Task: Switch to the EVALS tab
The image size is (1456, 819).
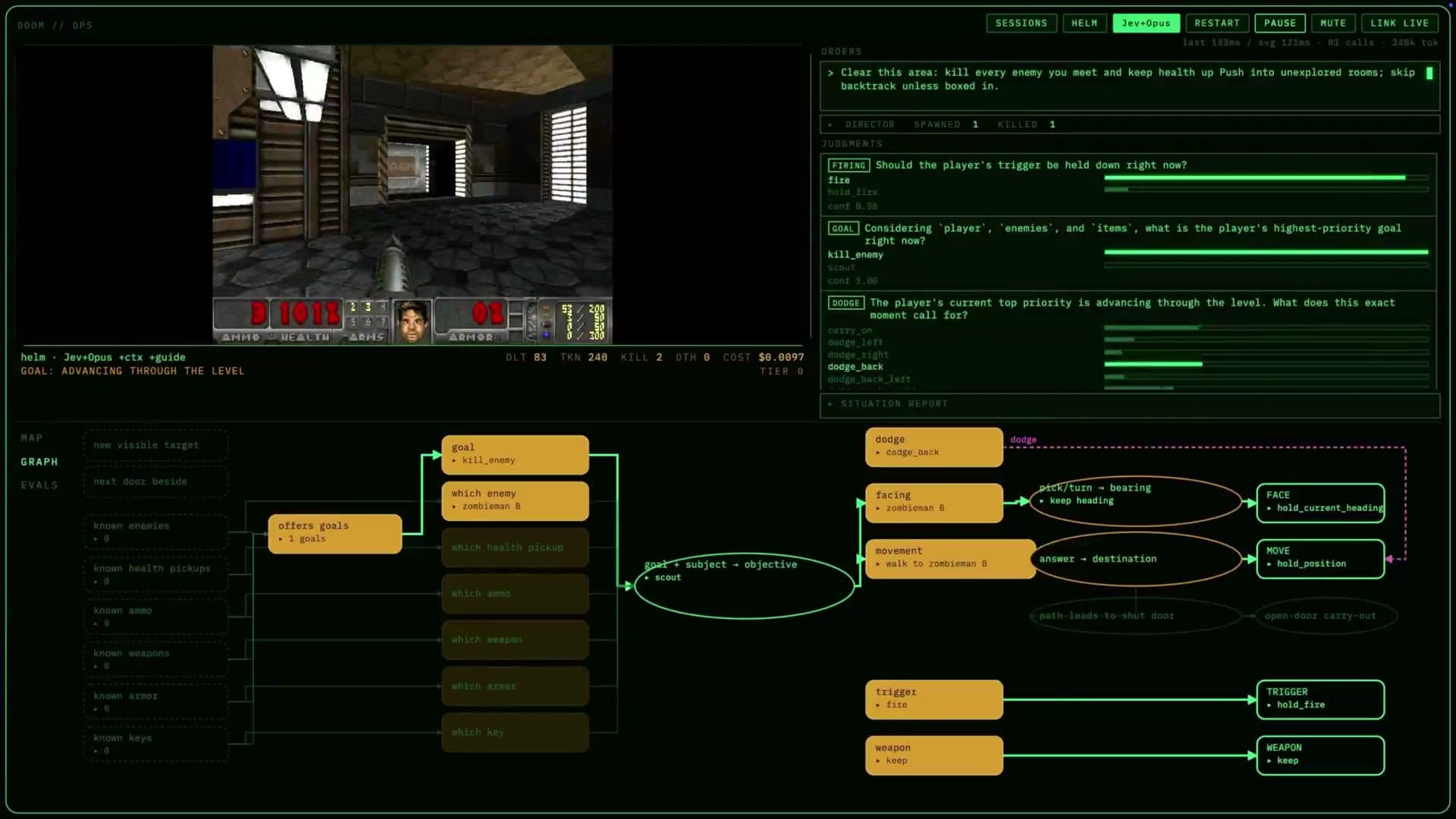Action: [39, 485]
